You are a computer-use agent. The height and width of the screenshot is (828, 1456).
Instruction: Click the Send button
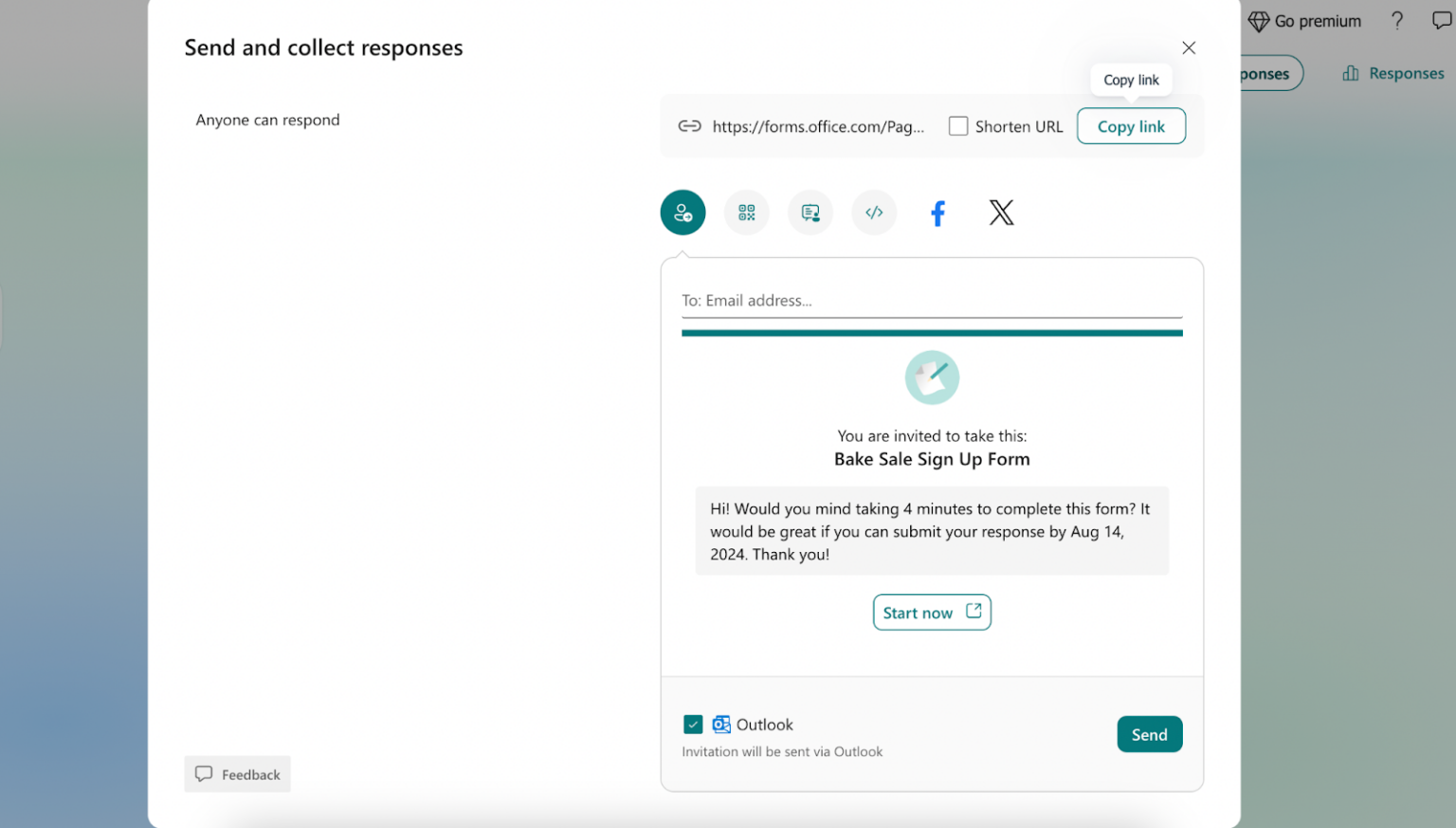(x=1149, y=734)
